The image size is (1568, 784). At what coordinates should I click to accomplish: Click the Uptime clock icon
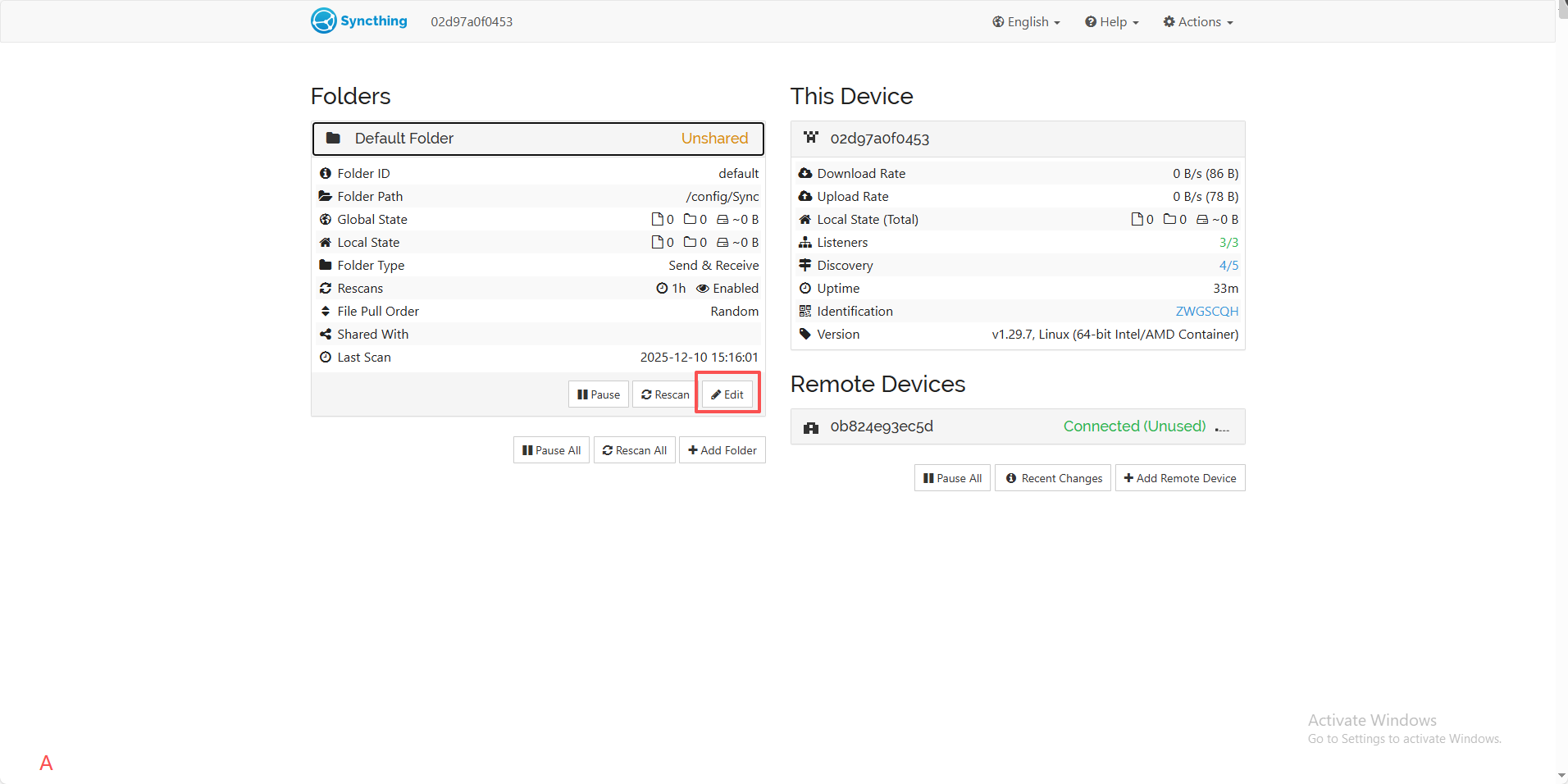(x=805, y=288)
